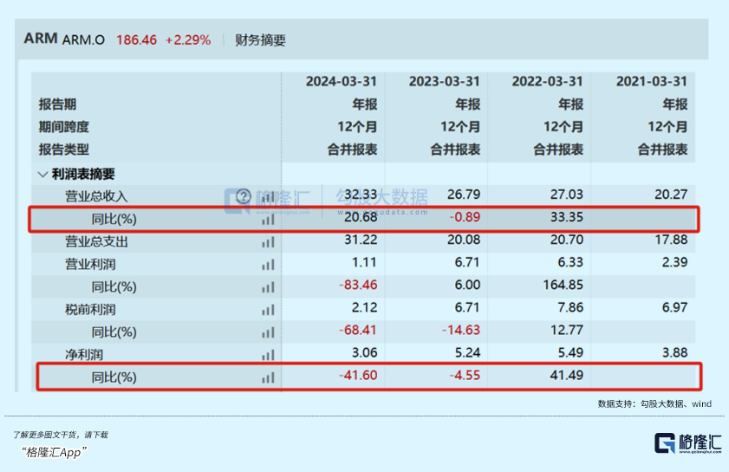
Task: Select revenue growth value 20.68
Action: (x=361, y=217)
